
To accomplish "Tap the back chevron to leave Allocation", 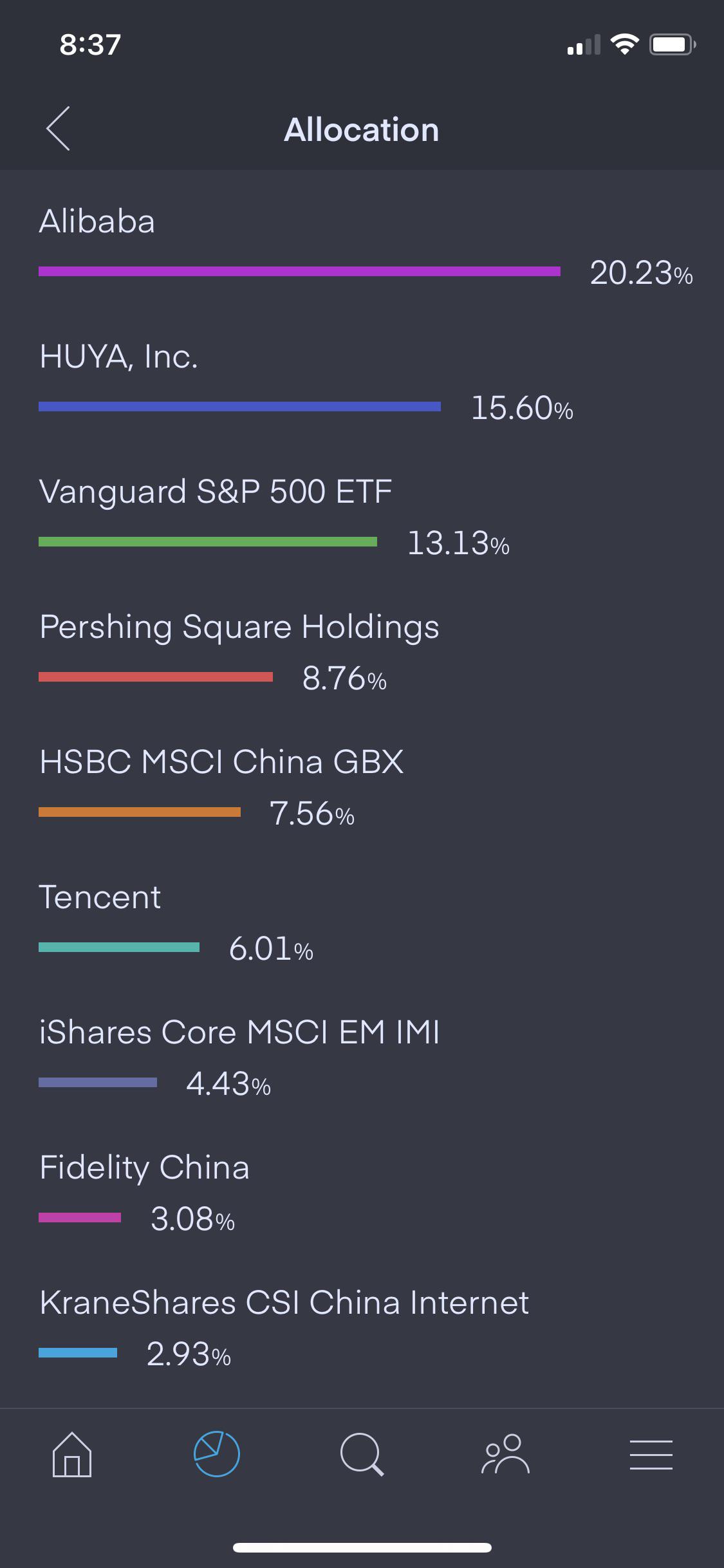I will [57, 129].
